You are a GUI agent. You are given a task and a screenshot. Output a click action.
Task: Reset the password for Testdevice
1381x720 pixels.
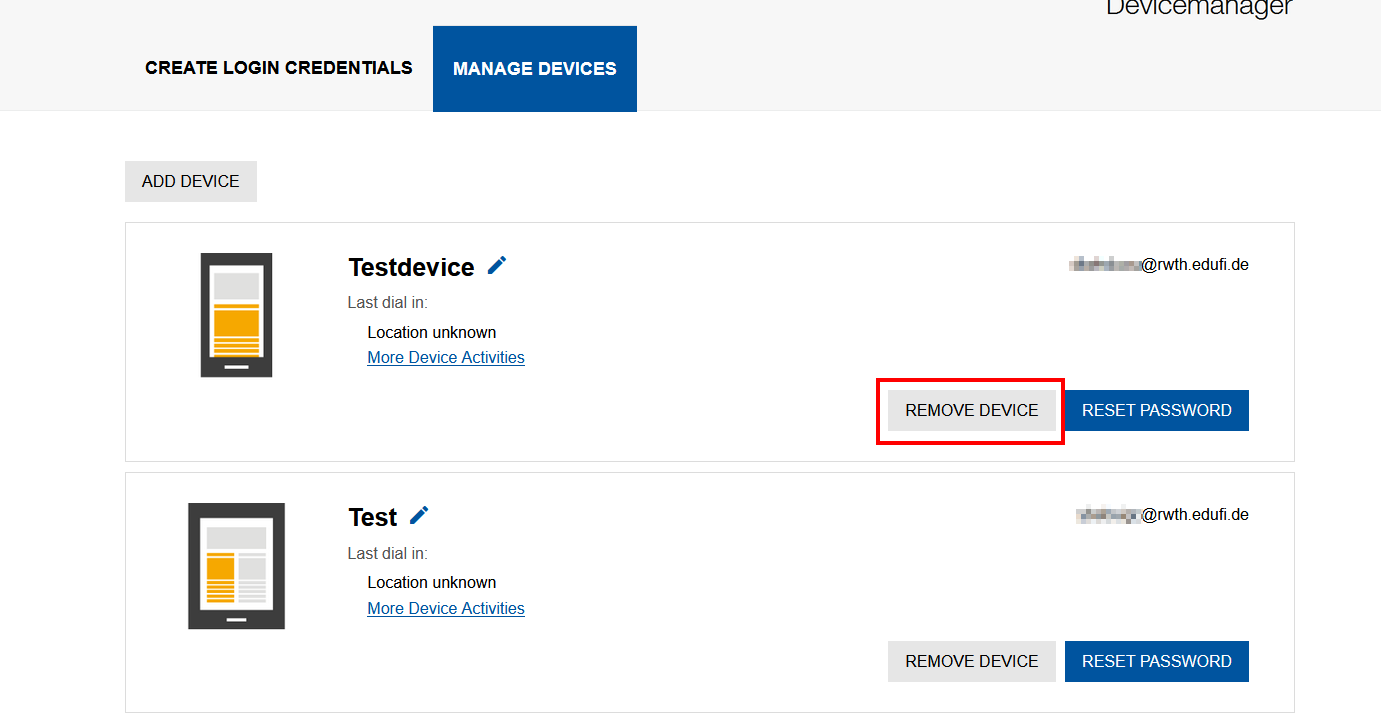coord(1156,410)
